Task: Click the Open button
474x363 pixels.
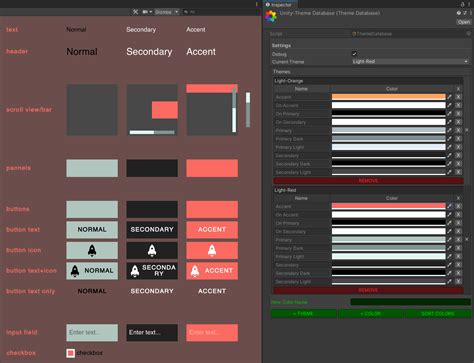Action: point(464,22)
